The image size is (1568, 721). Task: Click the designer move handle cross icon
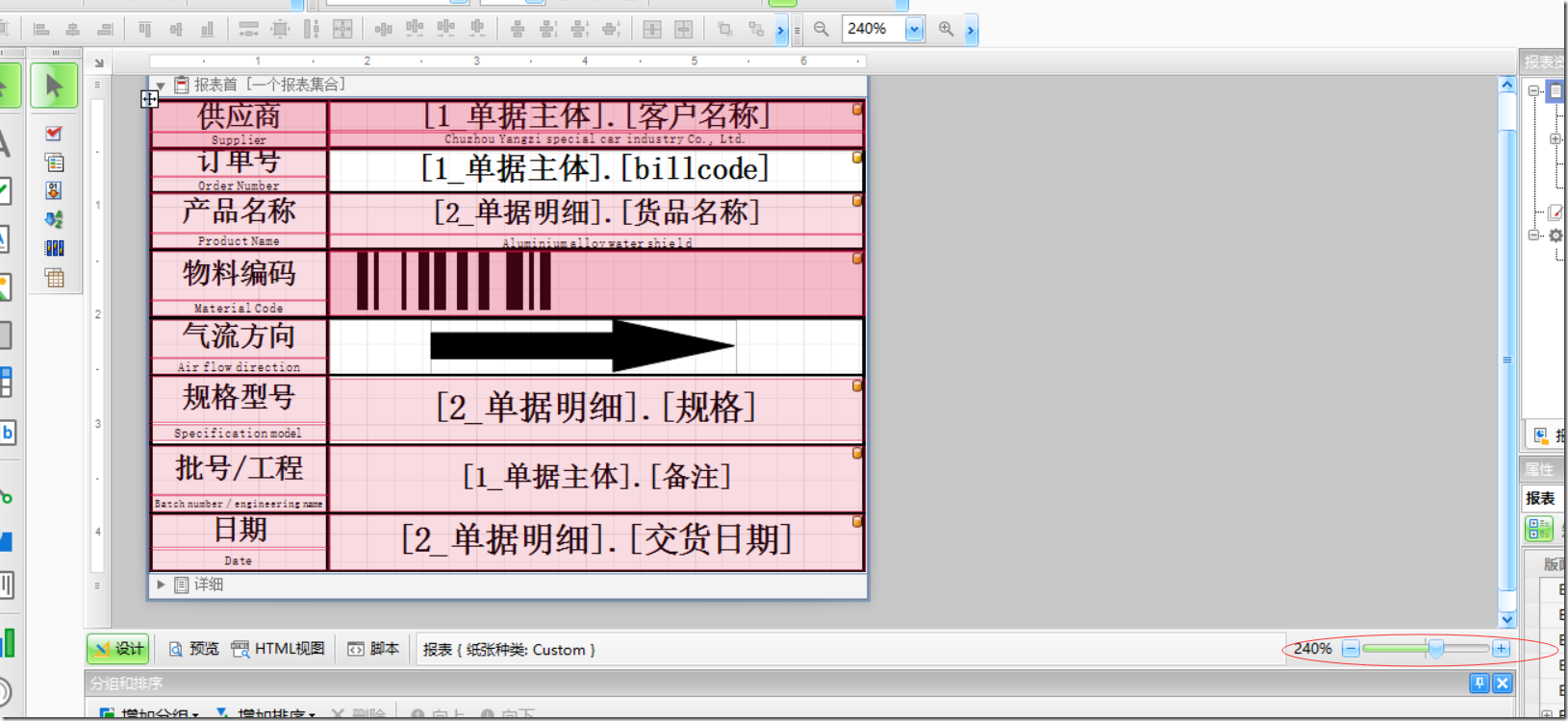click(149, 99)
